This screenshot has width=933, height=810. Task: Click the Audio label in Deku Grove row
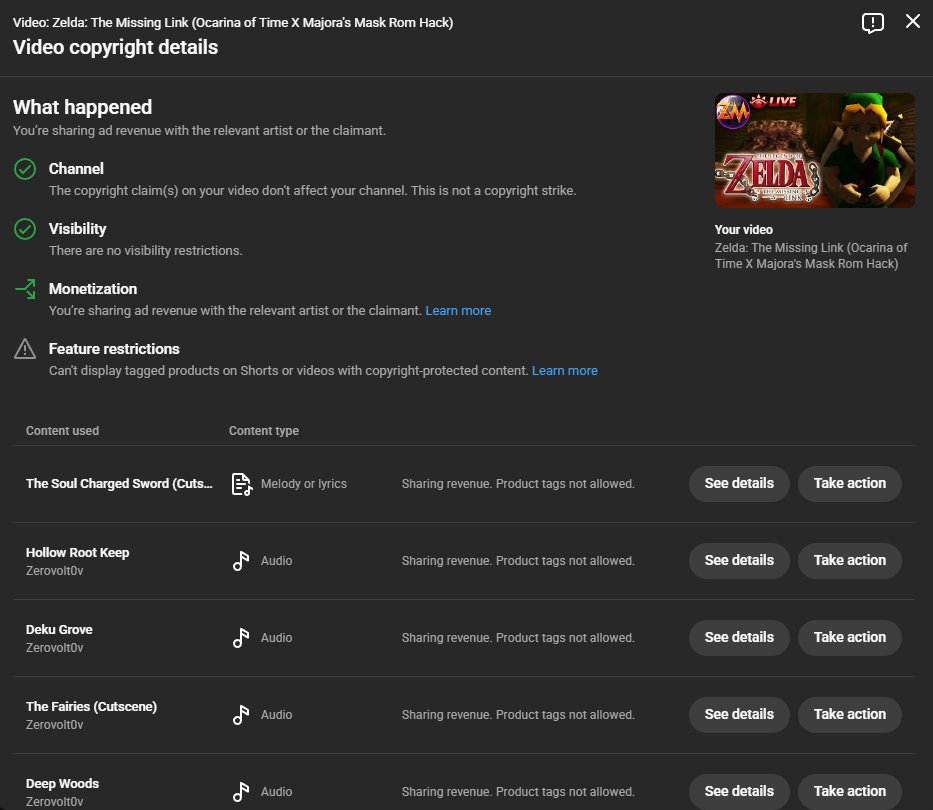pos(277,637)
